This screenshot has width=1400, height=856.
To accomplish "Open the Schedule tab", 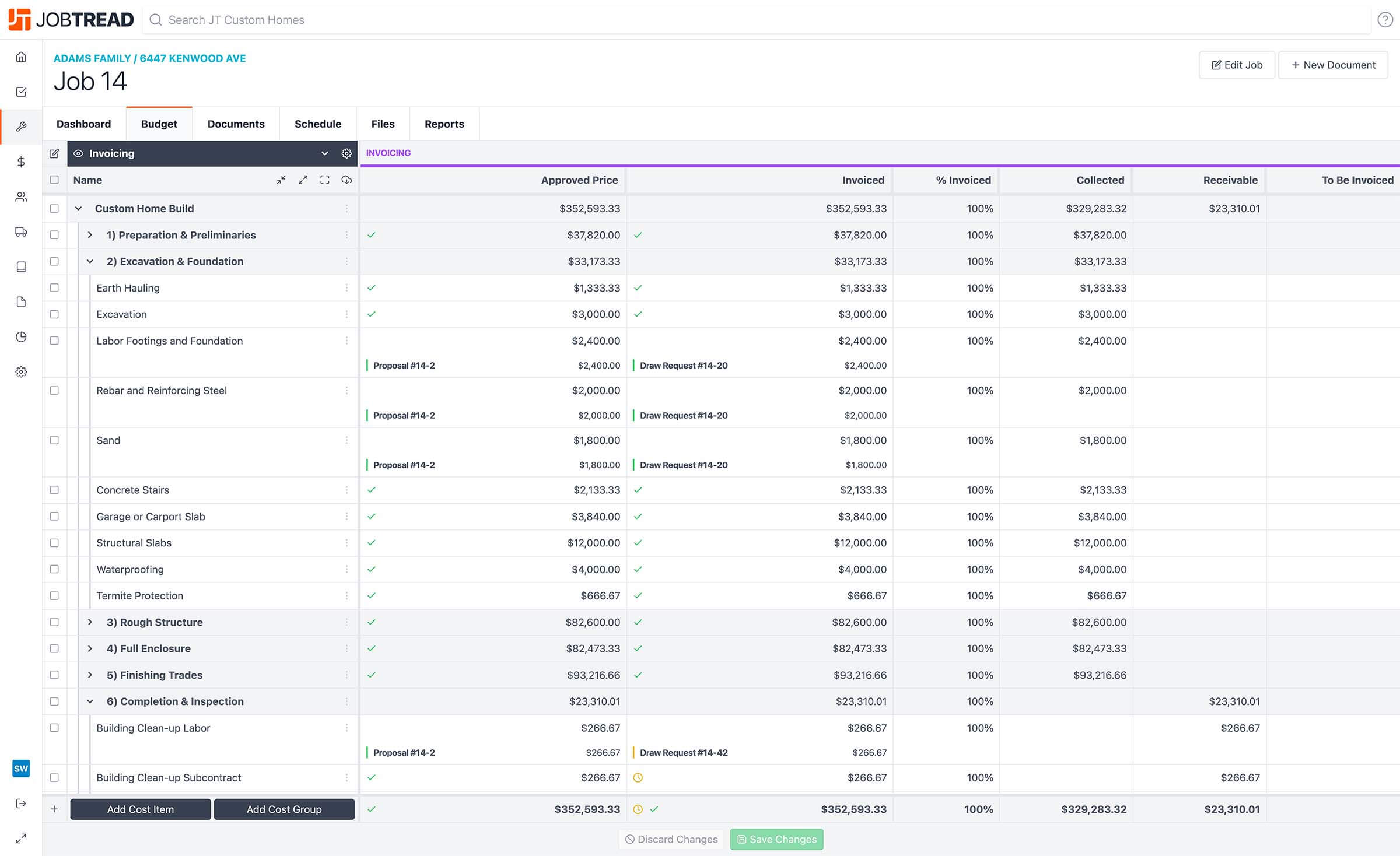I will pyautogui.click(x=317, y=124).
